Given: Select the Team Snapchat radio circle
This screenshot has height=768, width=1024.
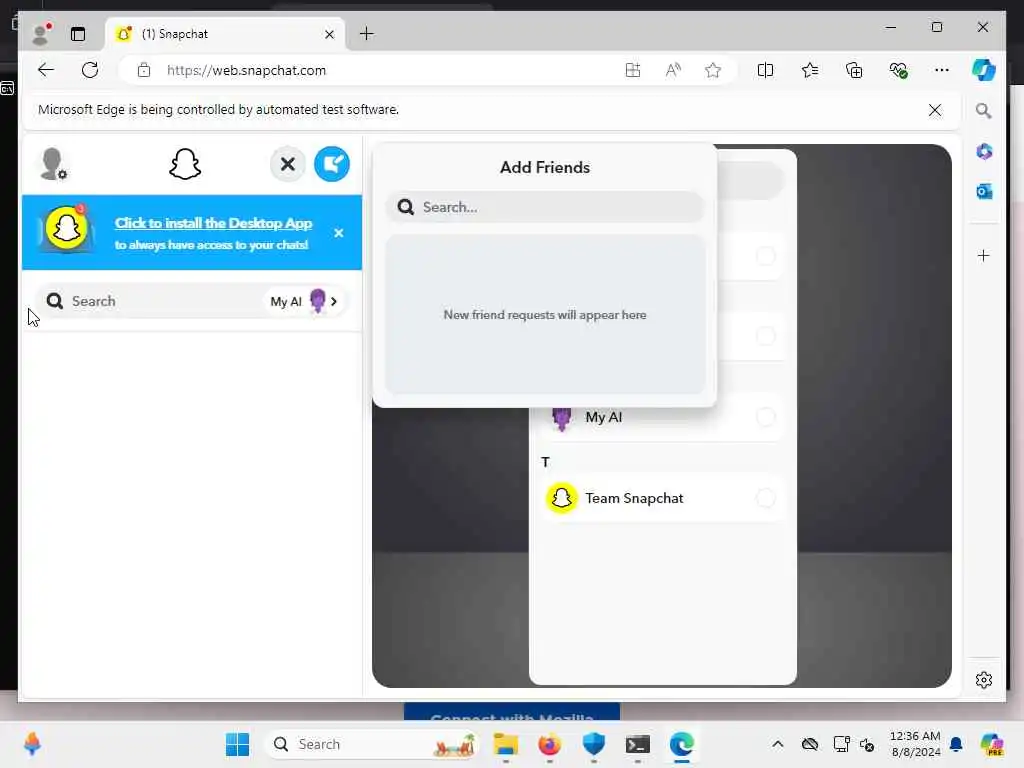Looking at the screenshot, I should click(x=765, y=498).
